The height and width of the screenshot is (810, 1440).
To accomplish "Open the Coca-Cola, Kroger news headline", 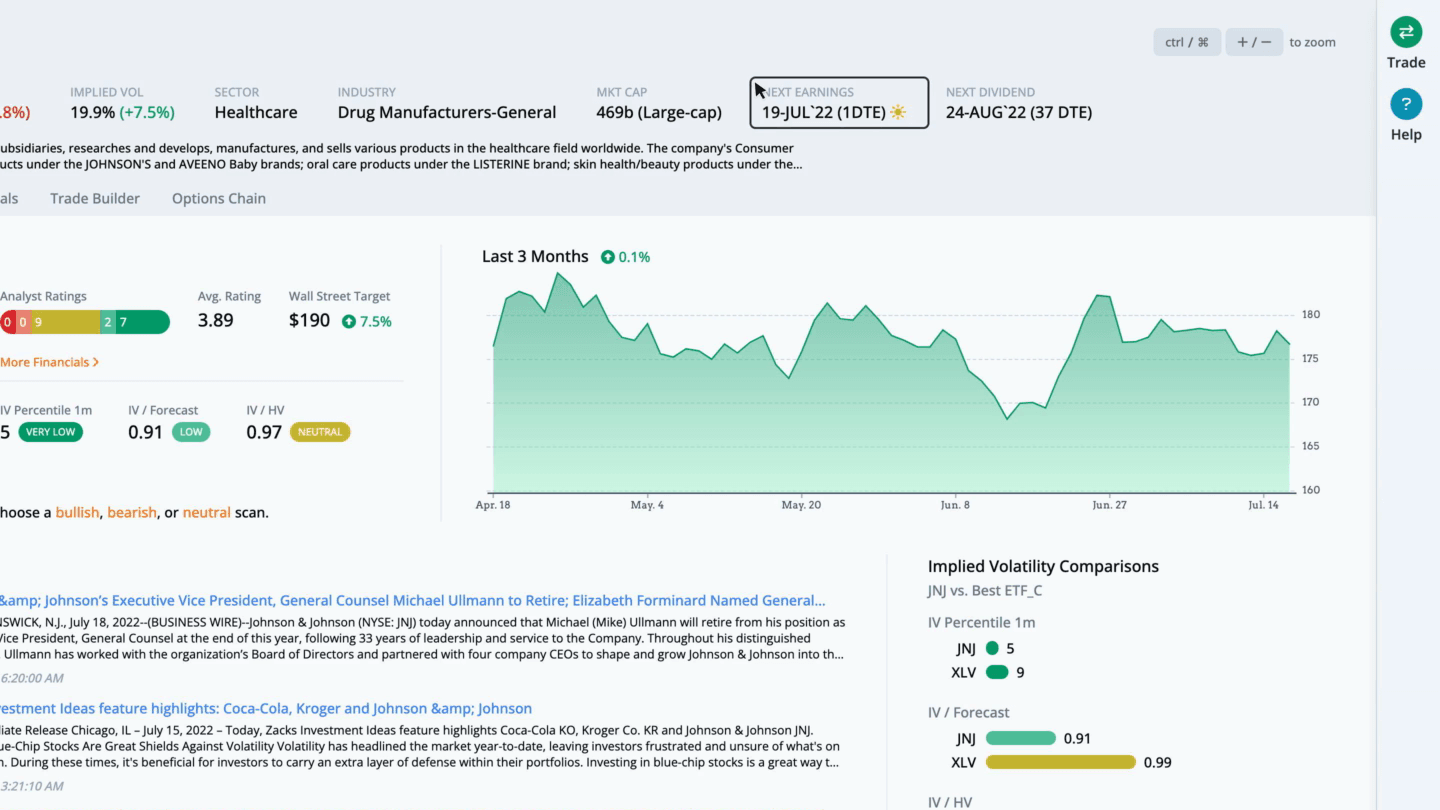I will pos(266,708).
